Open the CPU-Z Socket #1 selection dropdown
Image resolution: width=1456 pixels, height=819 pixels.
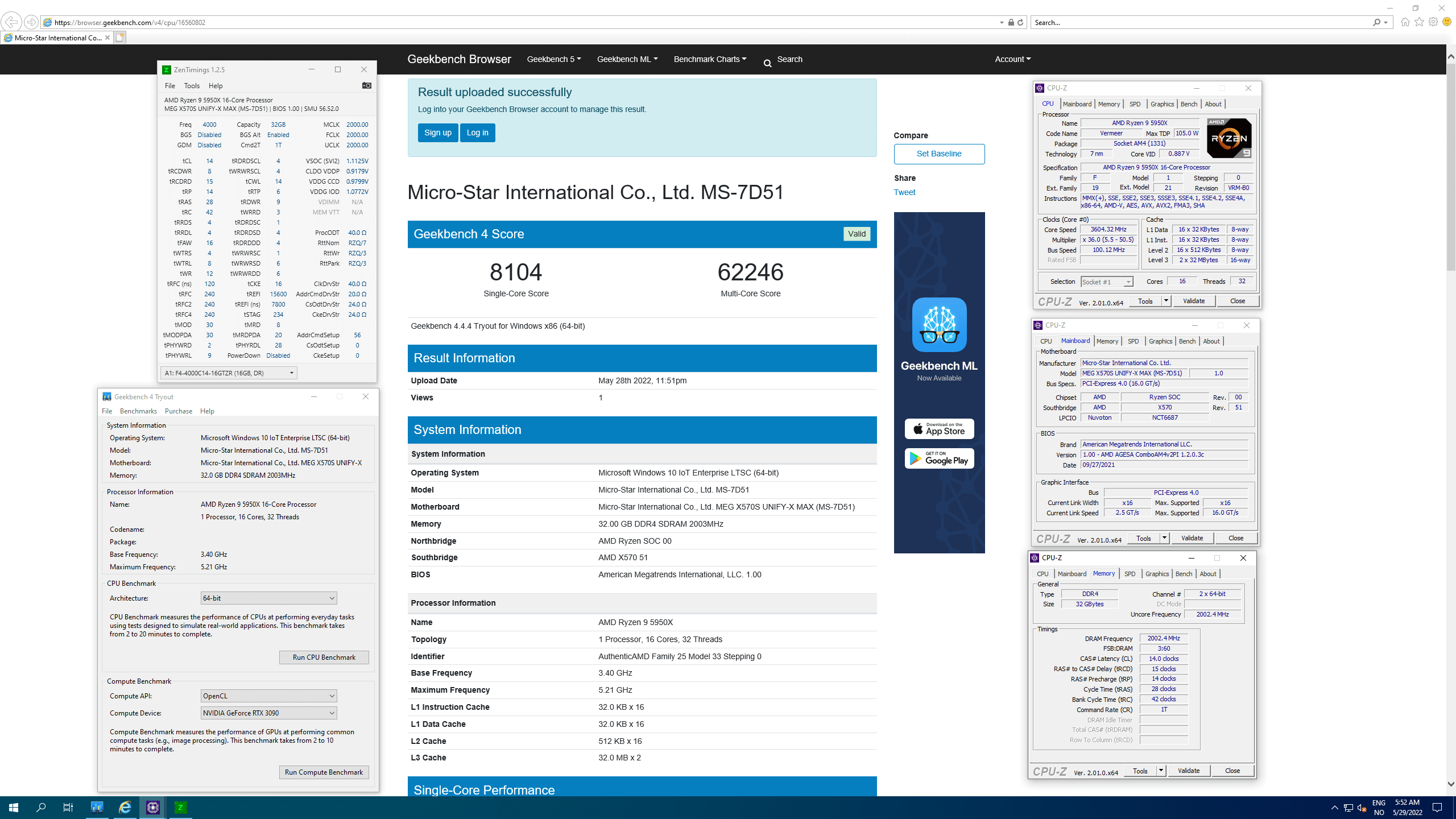click(x=1107, y=282)
